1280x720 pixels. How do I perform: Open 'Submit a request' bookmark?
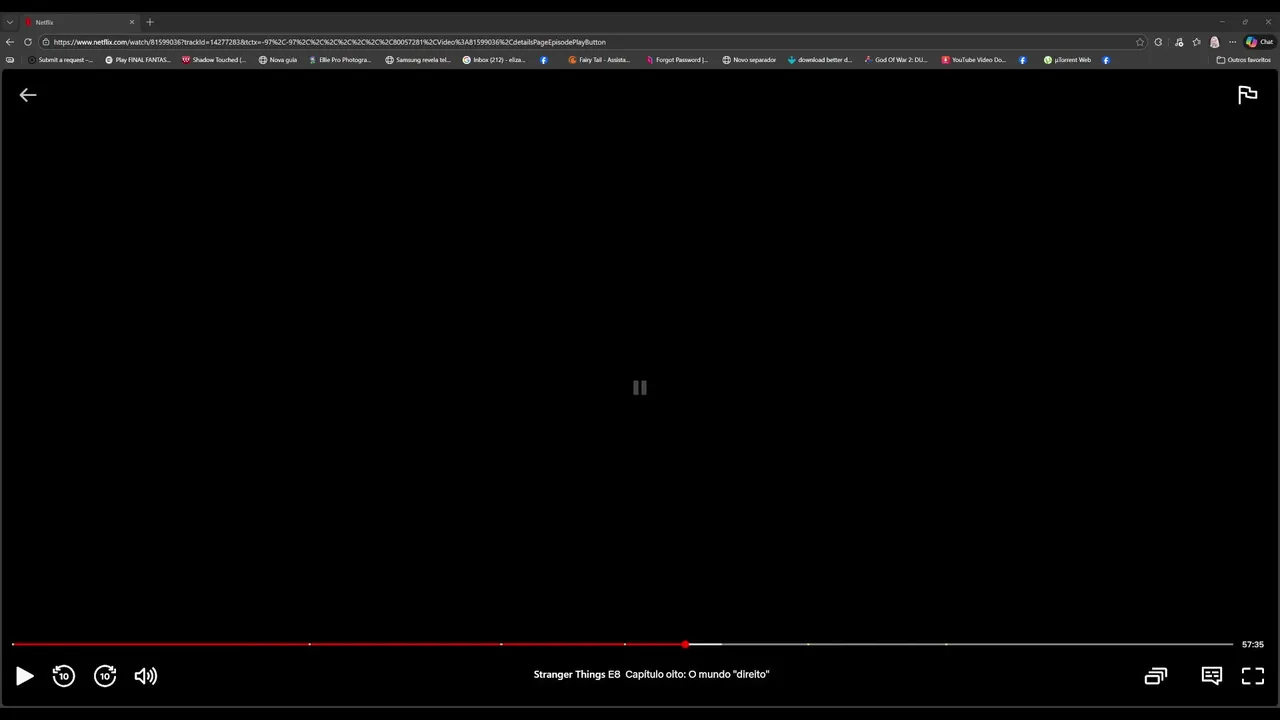pyautogui.click(x=60, y=60)
